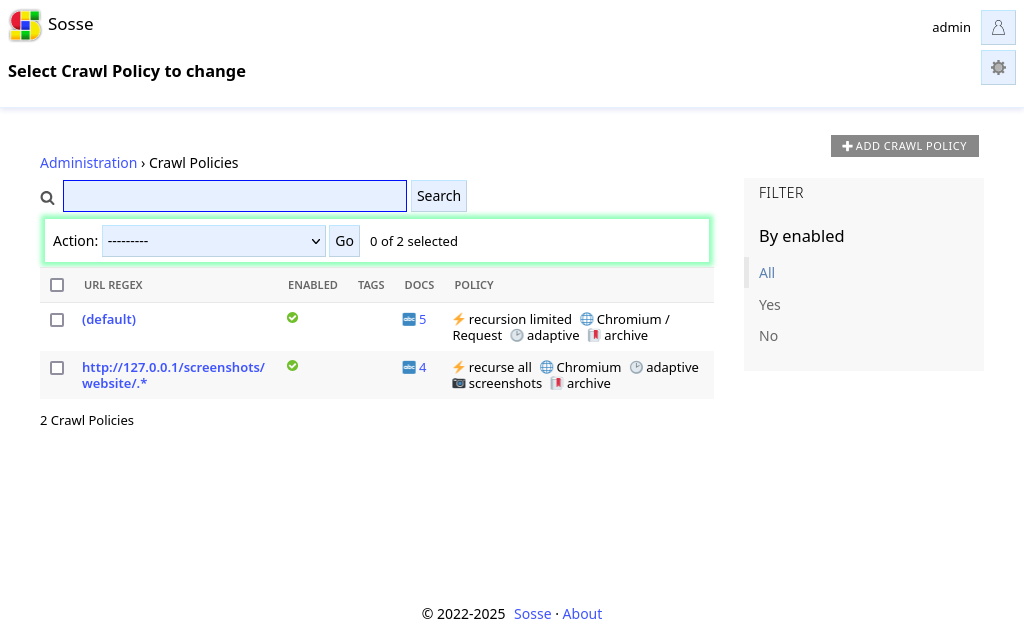
Task: Click the archive icon in the screenshots policy row
Action: click(x=556, y=383)
